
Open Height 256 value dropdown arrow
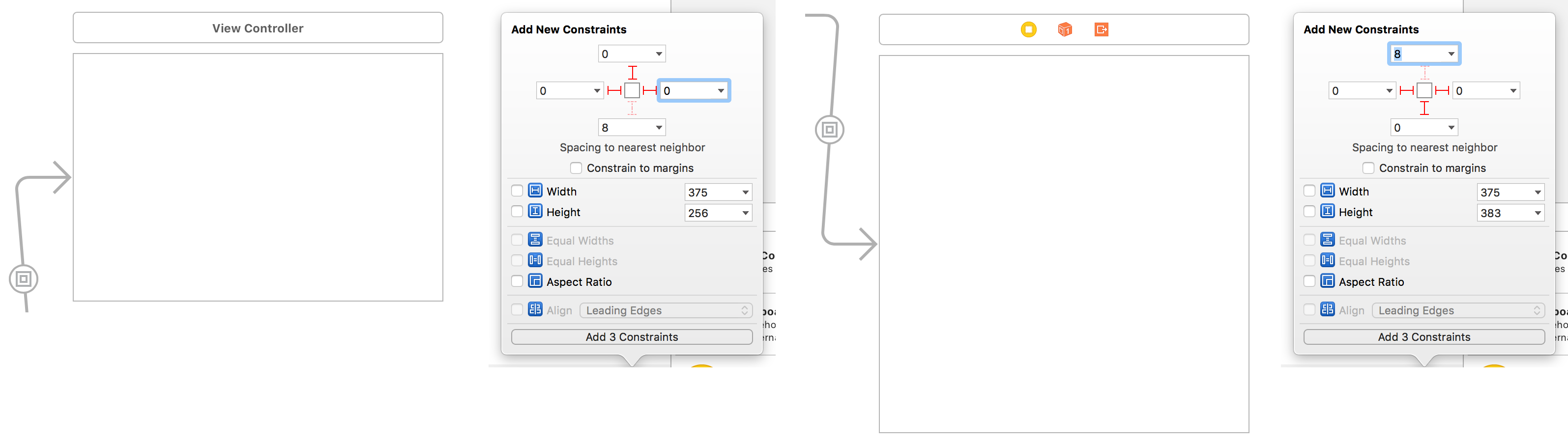745,213
